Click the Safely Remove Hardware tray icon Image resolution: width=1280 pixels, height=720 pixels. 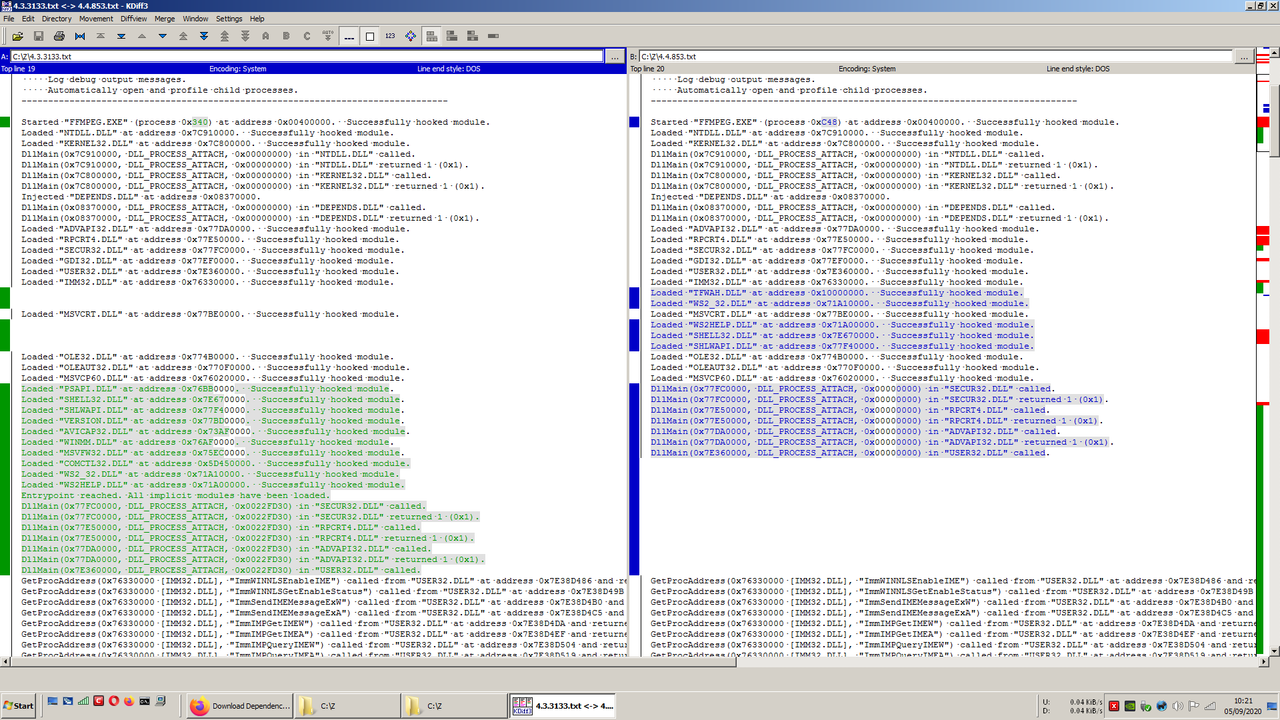point(1146,706)
